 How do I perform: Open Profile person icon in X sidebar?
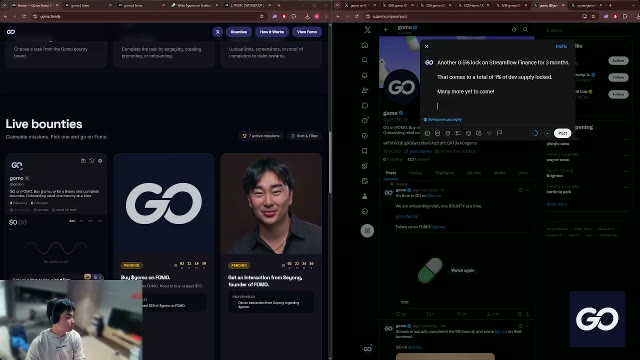click(365, 196)
